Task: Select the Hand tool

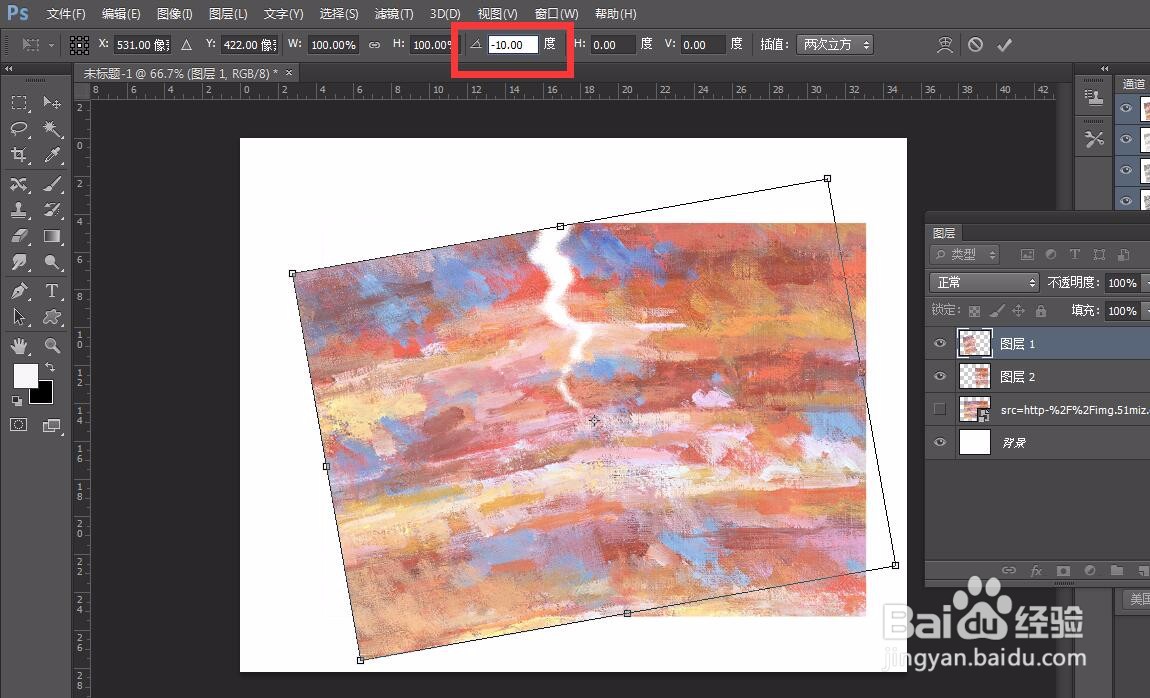Action: coord(19,345)
